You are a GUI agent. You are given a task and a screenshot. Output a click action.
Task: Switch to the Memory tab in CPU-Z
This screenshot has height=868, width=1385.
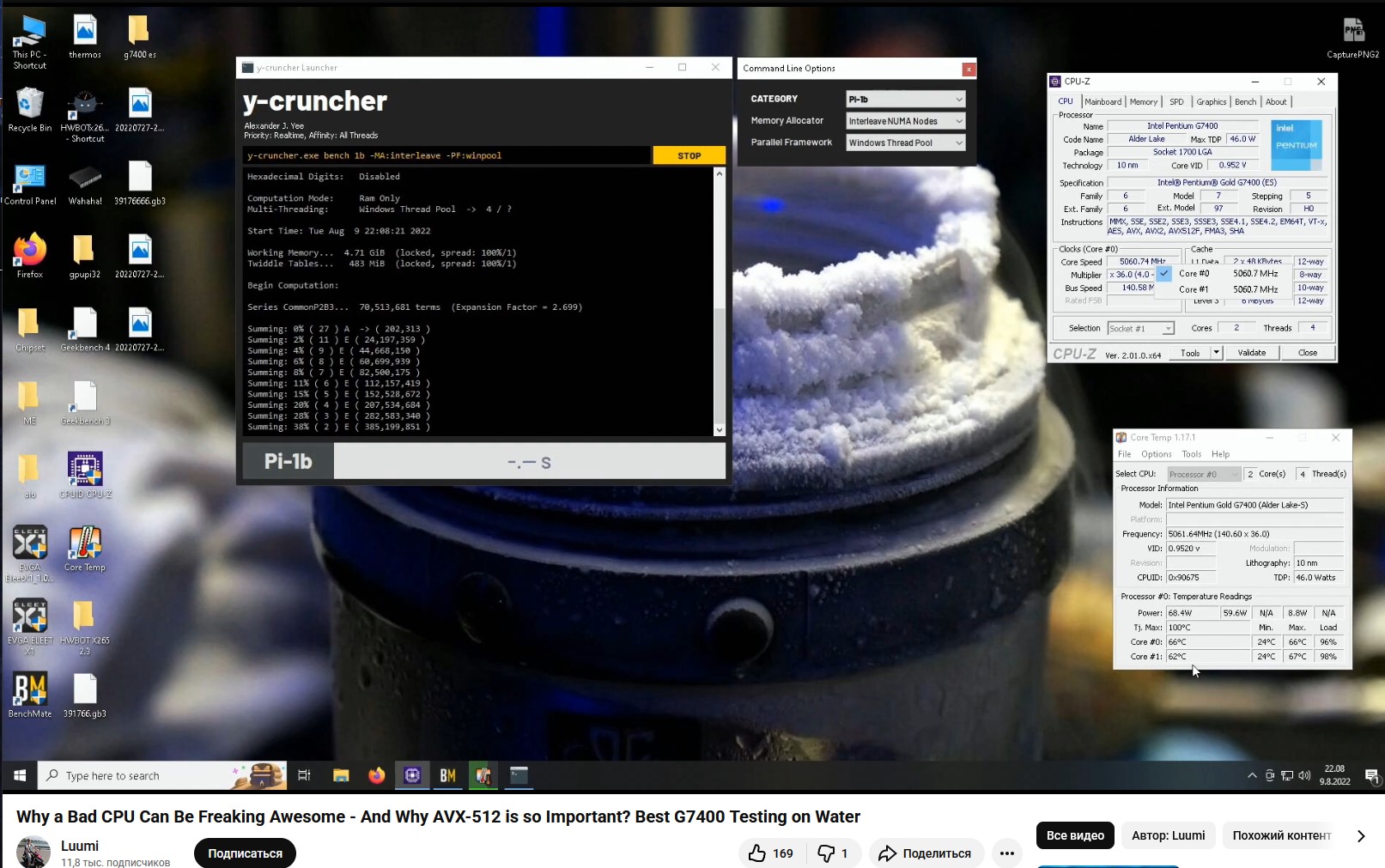click(1144, 101)
